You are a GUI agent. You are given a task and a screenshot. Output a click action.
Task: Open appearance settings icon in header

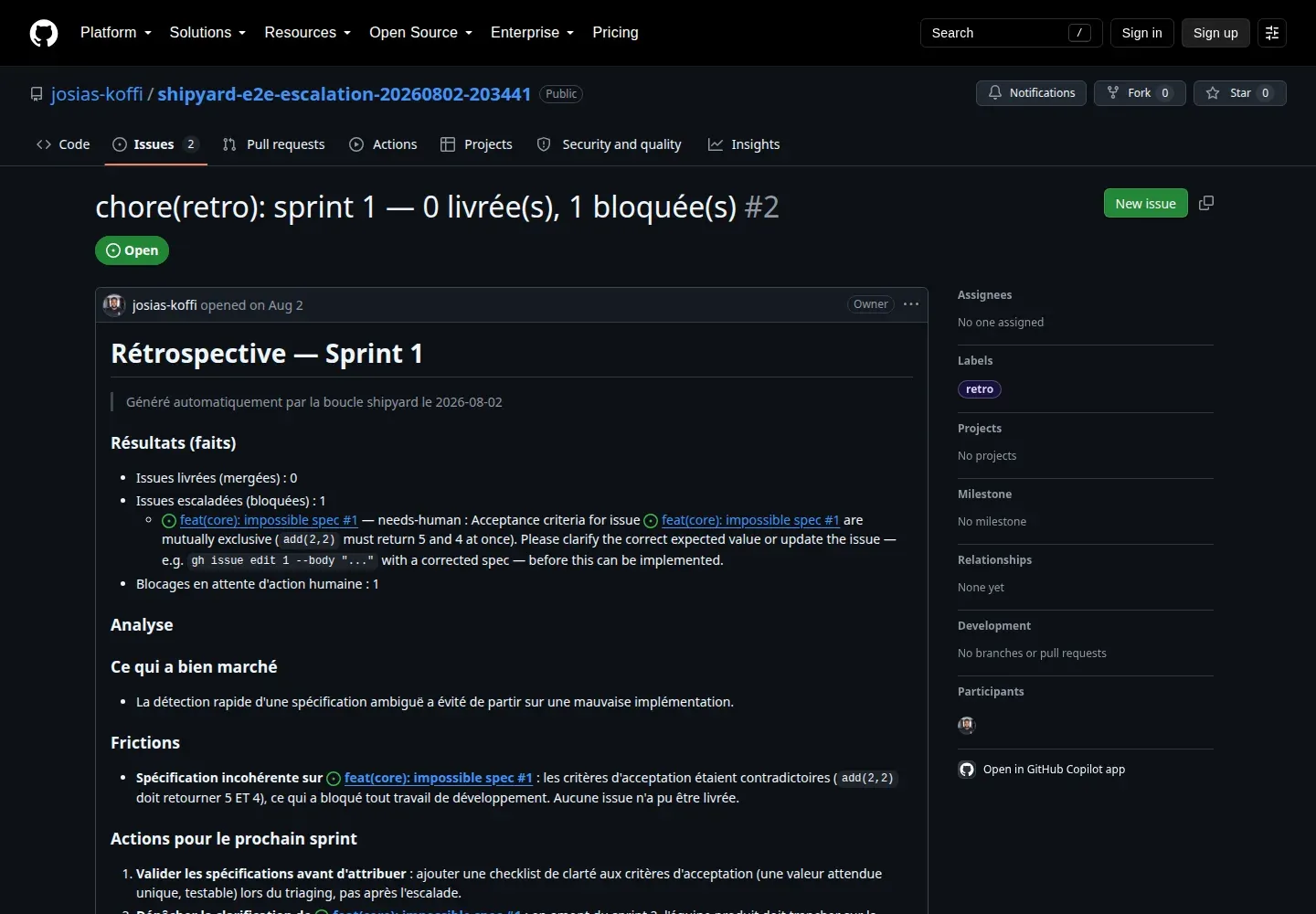(x=1272, y=33)
